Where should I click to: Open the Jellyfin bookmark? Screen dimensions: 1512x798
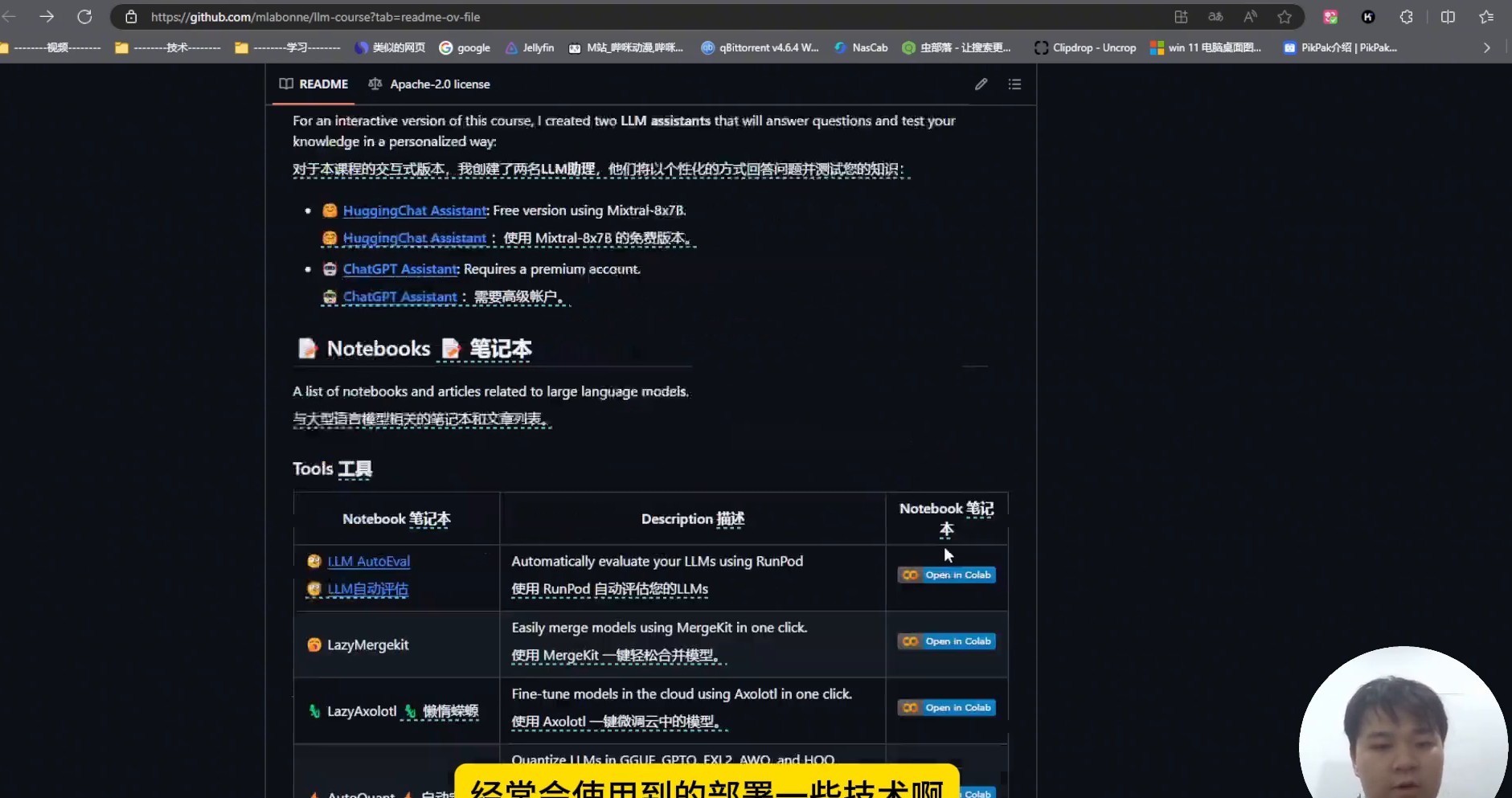tap(530, 47)
